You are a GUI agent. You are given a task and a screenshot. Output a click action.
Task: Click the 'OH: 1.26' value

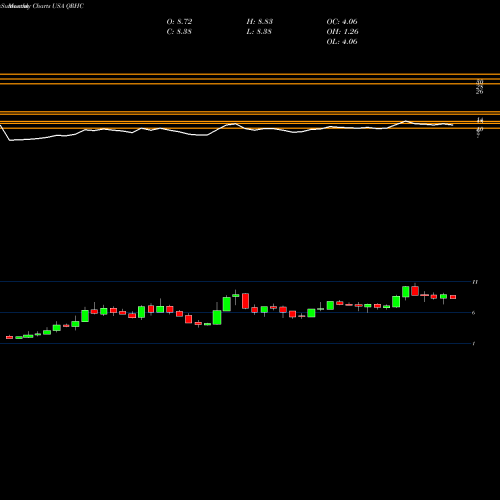tap(342, 32)
